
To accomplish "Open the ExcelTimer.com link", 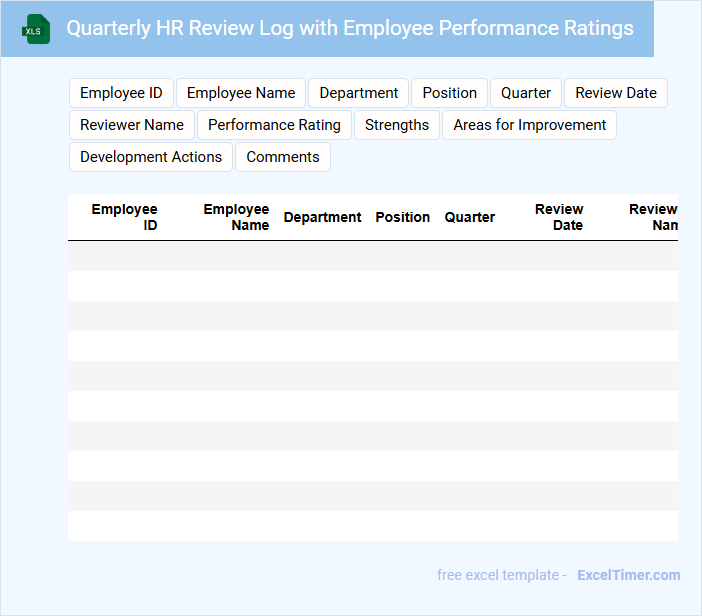I will [628, 575].
